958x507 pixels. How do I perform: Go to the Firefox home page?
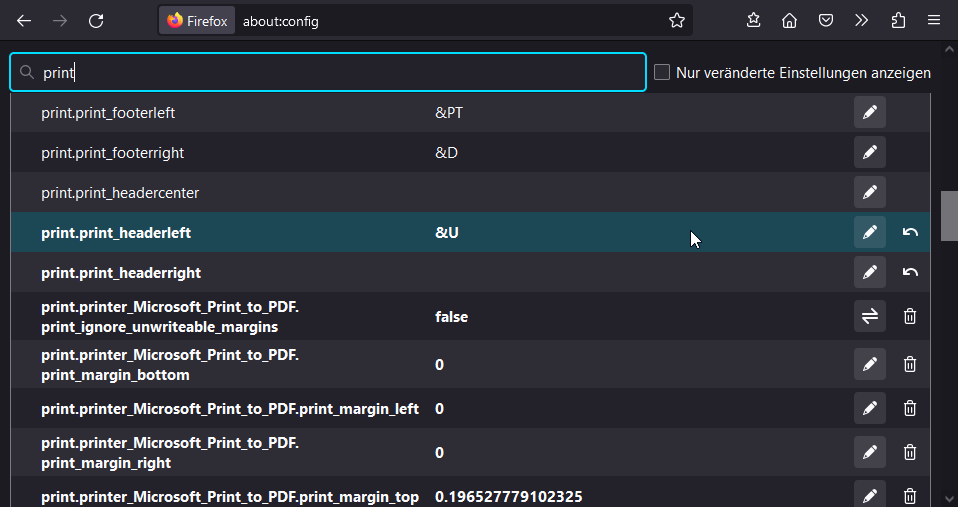(790, 20)
